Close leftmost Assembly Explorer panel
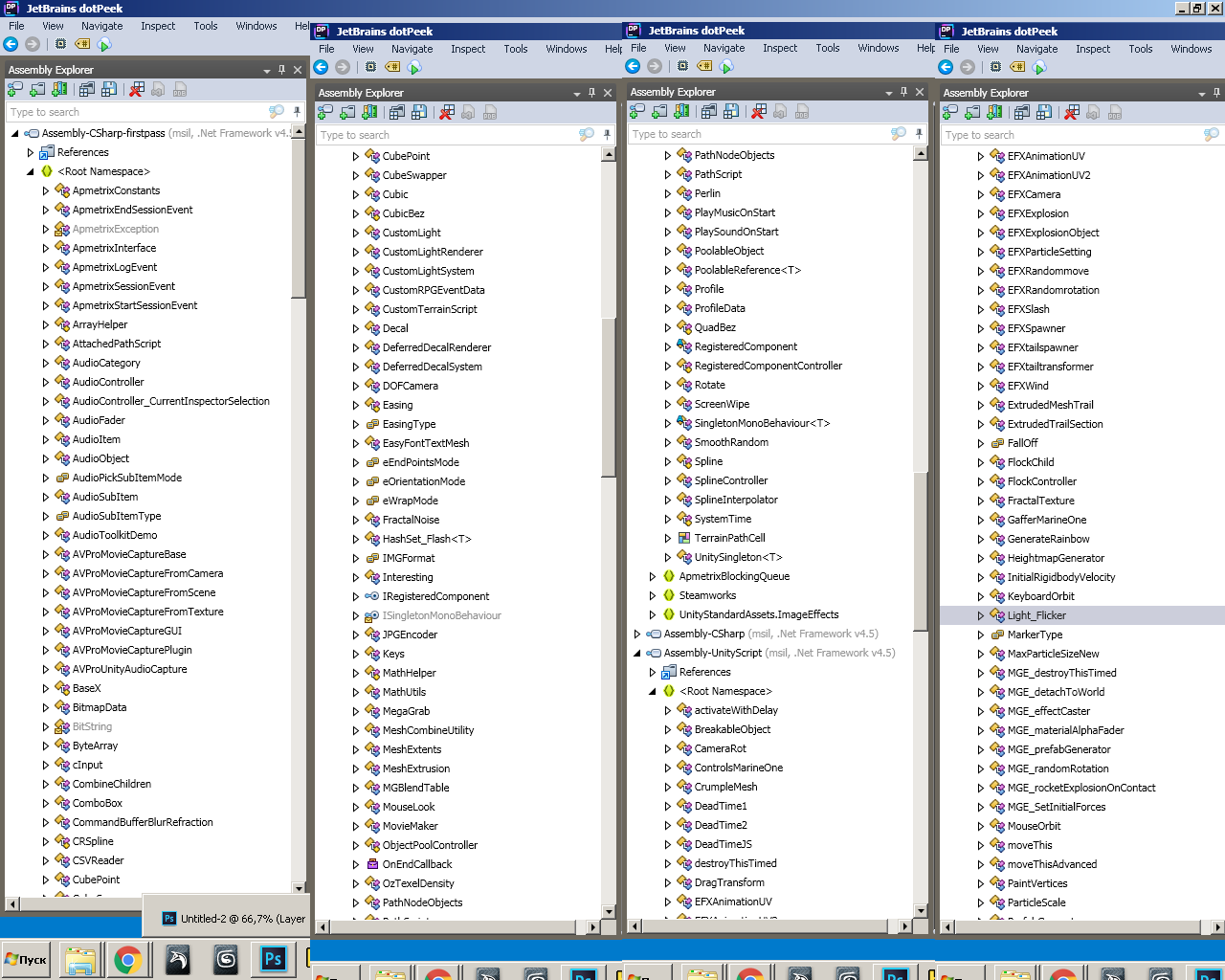 click(298, 70)
